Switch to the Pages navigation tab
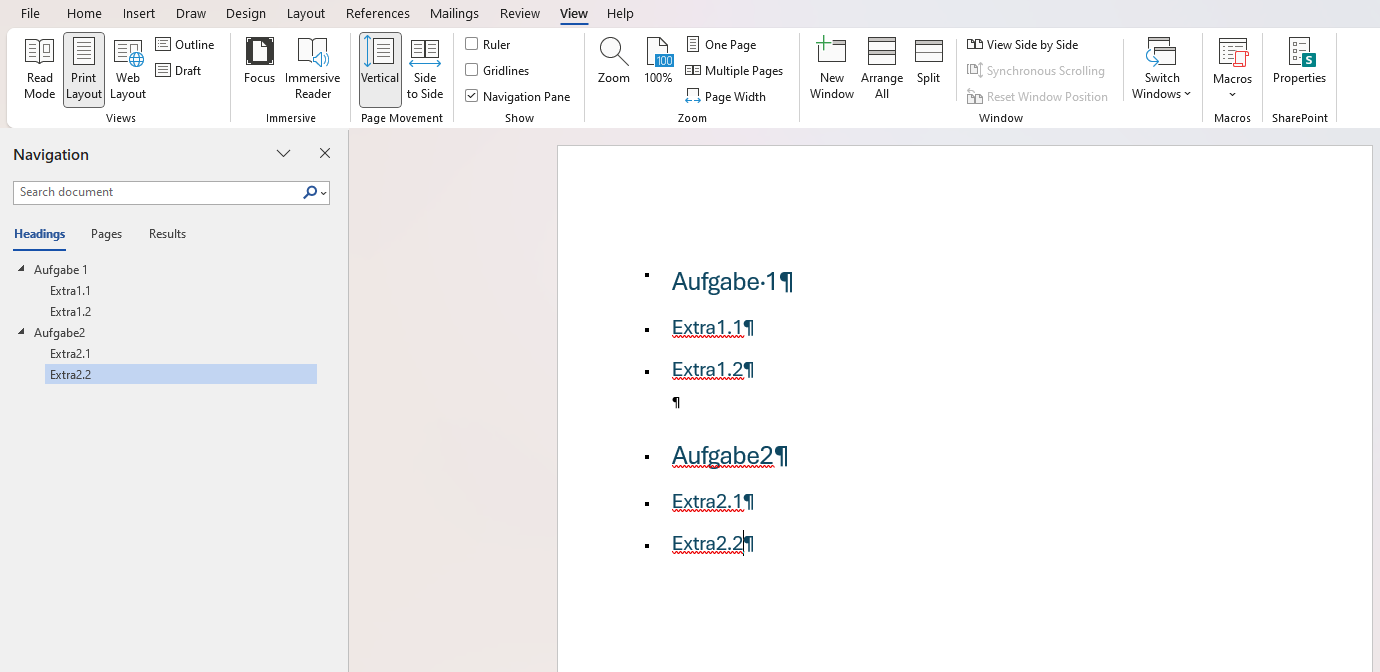The width and height of the screenshot is (1380, 672). 106,234
